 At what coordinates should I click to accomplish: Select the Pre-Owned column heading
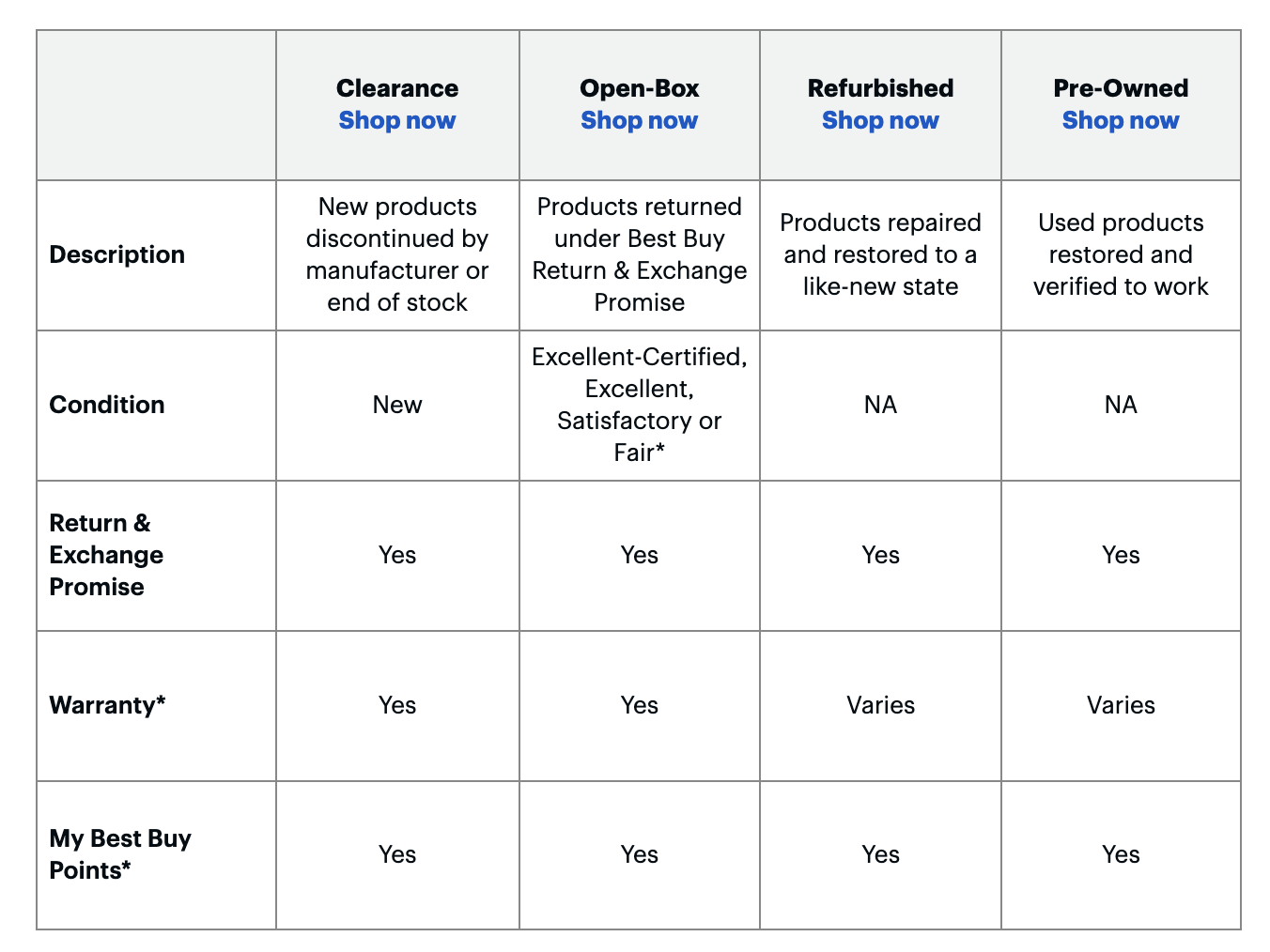(1121, 88)
